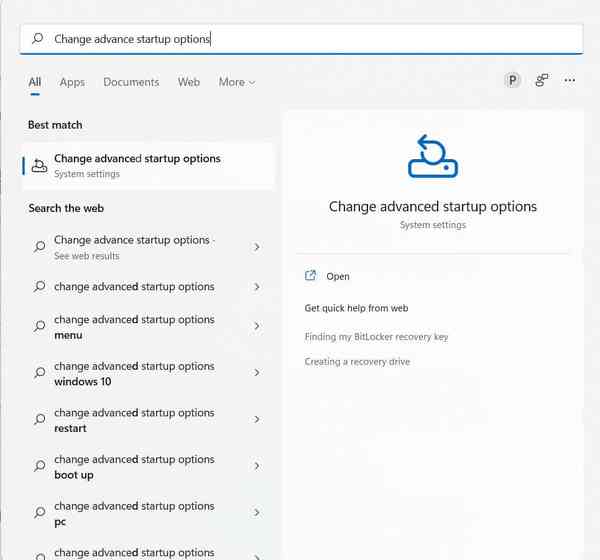
Task: Select suggestion 'change advanced startup options windows 10'
Action: point(148,373)
